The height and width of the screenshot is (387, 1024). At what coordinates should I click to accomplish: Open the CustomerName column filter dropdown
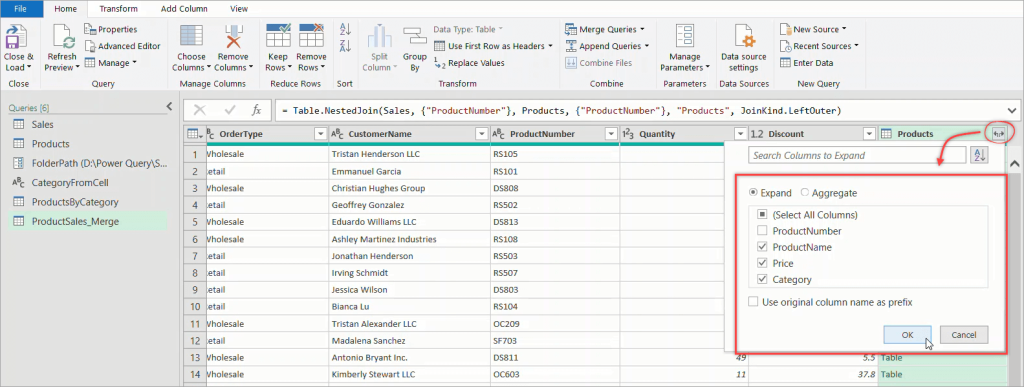click(x=482, y=134)
